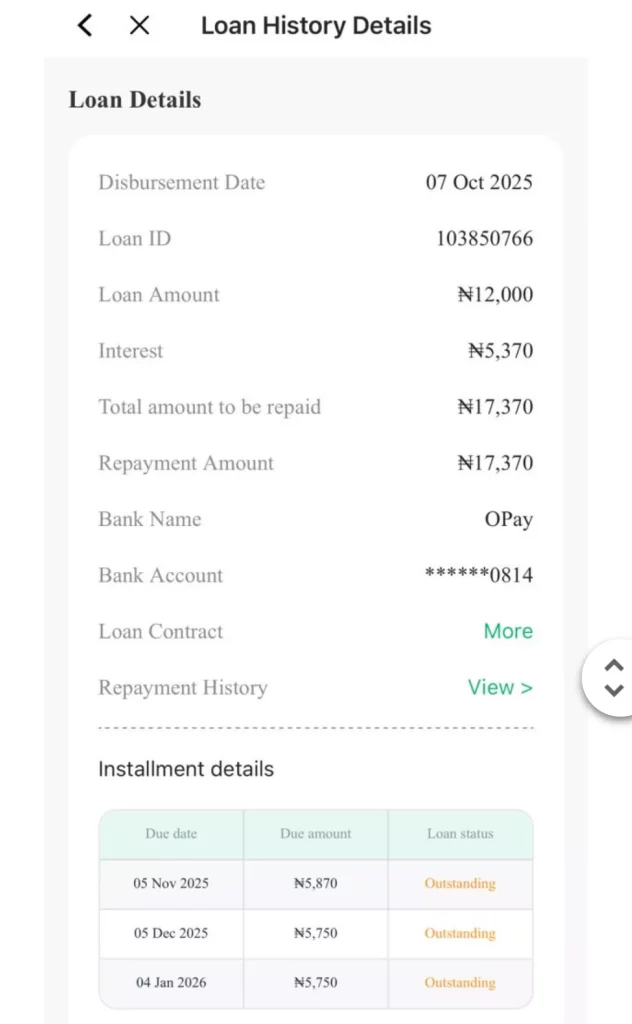Click the back arrow to return
The height and width of the screenshot is (1024, 632).
pyautogui.click(x=84, y=25)
